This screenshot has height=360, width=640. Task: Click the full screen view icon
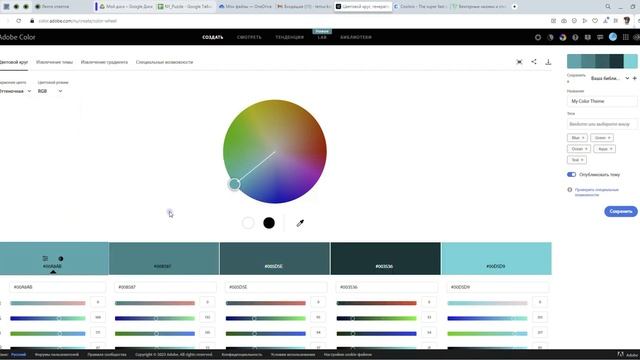click(x=519, y=62)
